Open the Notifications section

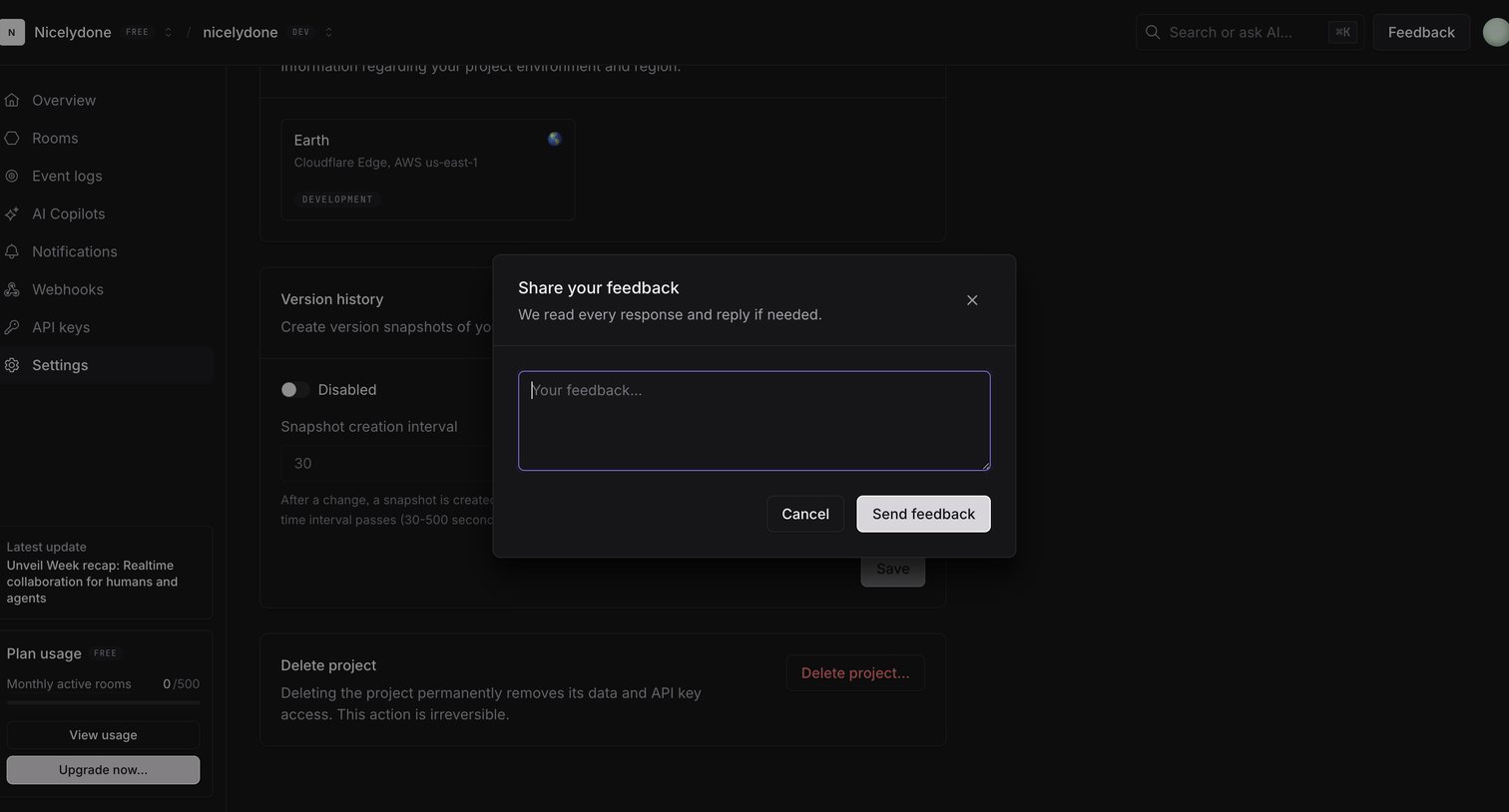[106, 251]
